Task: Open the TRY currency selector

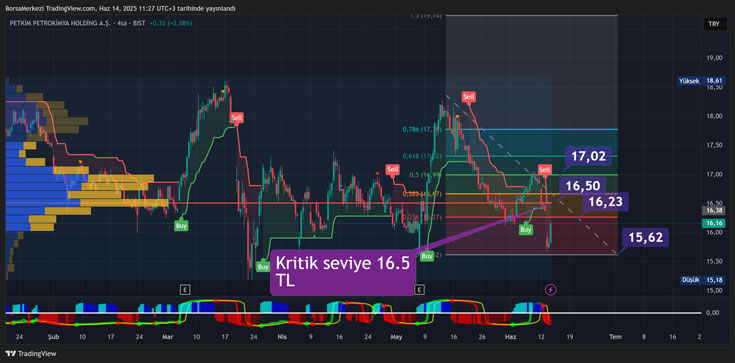Action: coord(714,25)
